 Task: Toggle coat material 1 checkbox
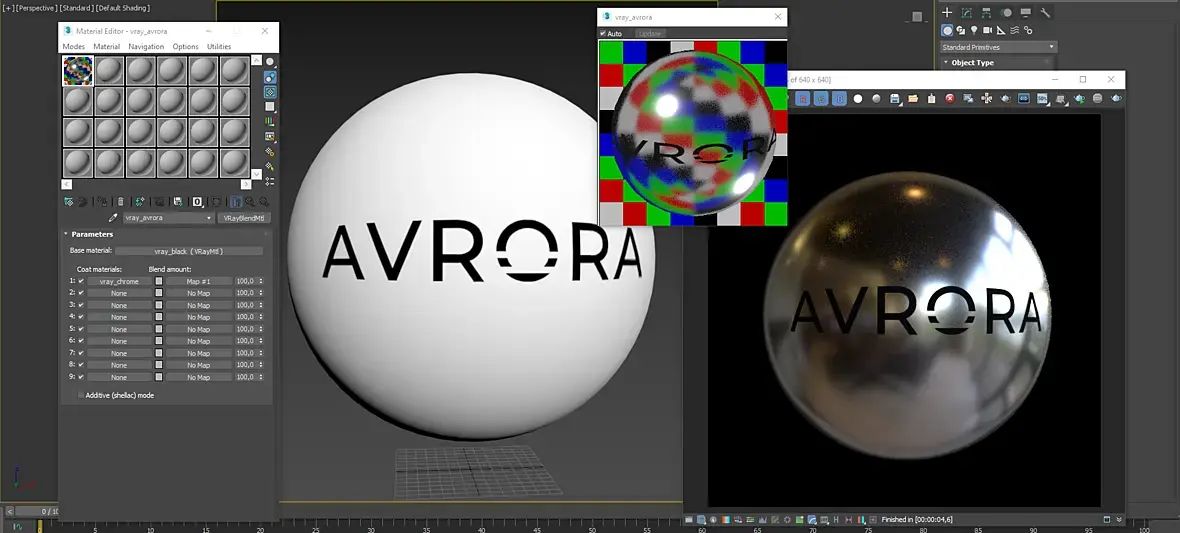point(81,281)
